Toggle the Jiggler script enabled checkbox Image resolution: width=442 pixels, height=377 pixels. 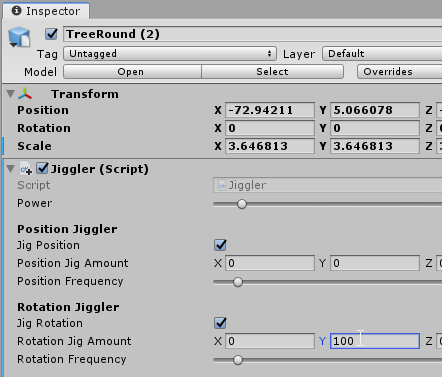(42, 169)
